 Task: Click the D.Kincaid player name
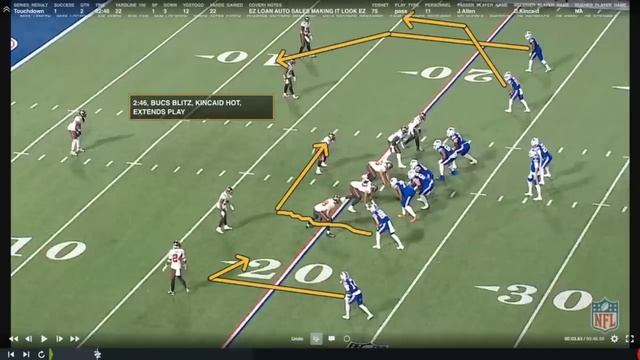(x=527, y=11)
